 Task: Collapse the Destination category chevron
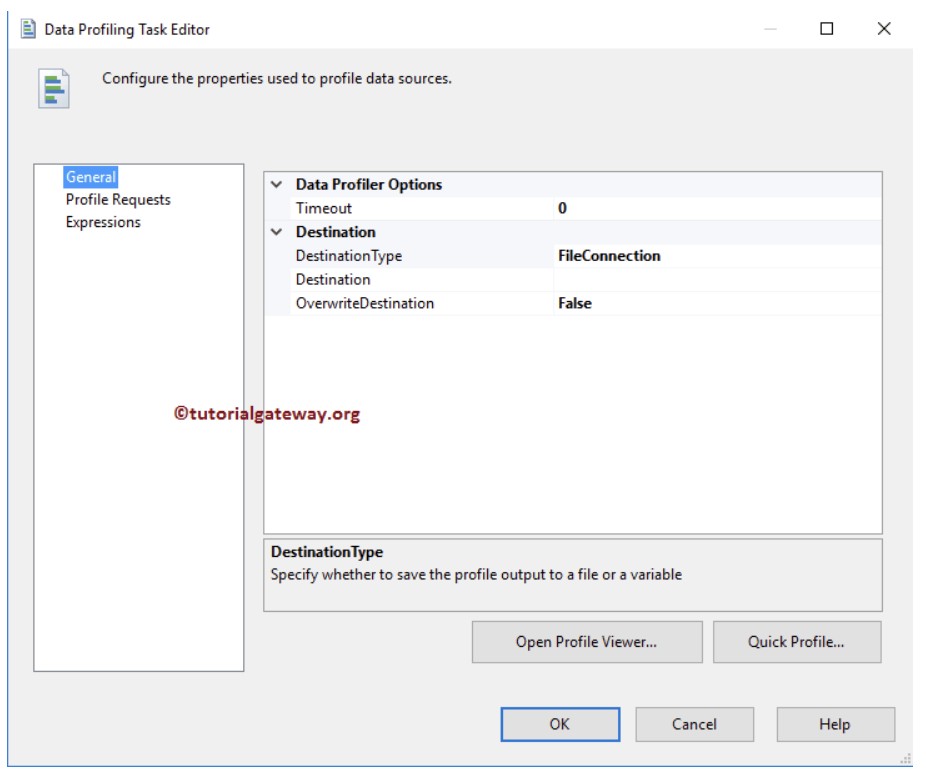pos(276,231)
